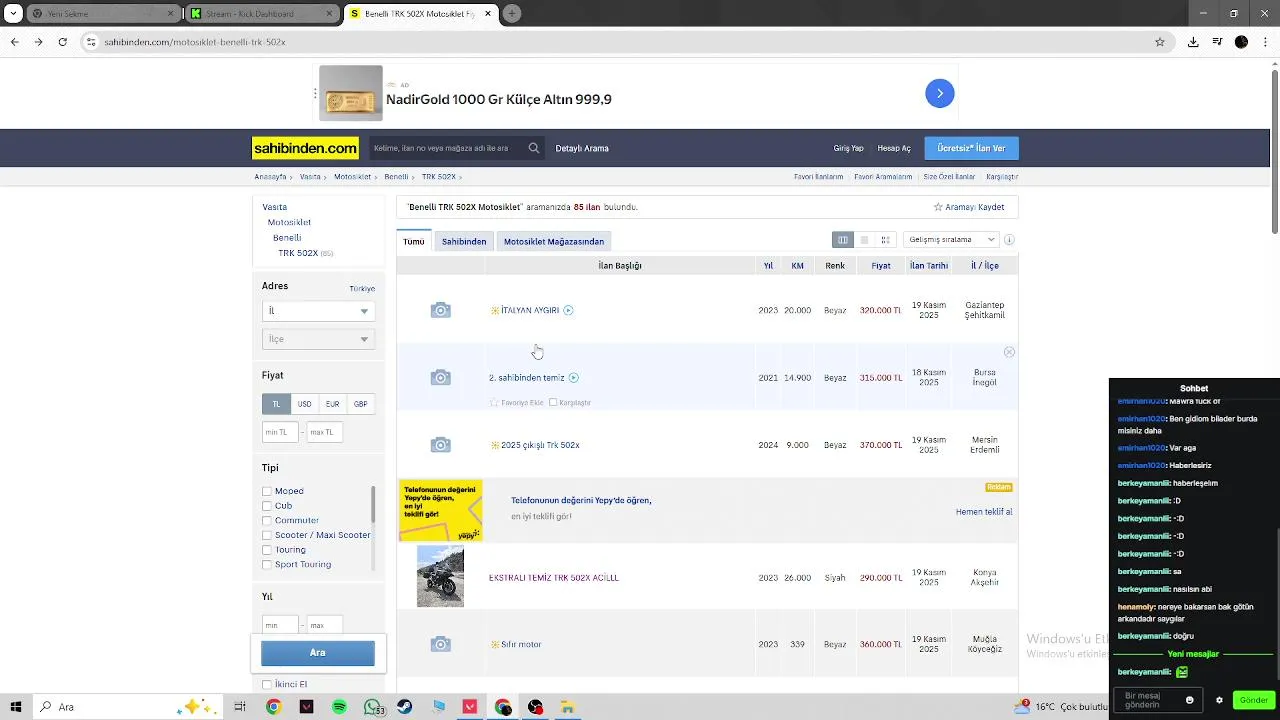The width and height of the screenshot is (1280, 720).
Task: Click the min TL price field
Action: point(280,432)
